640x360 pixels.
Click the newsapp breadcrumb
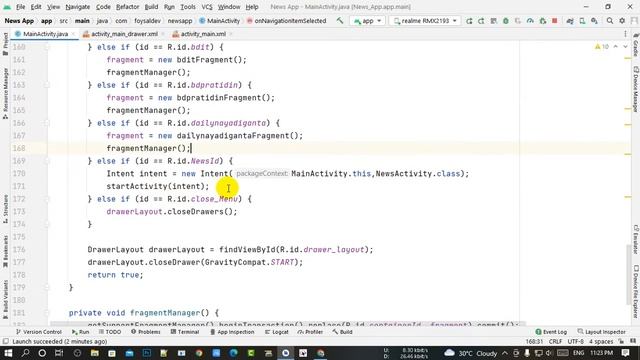point(180,20)
